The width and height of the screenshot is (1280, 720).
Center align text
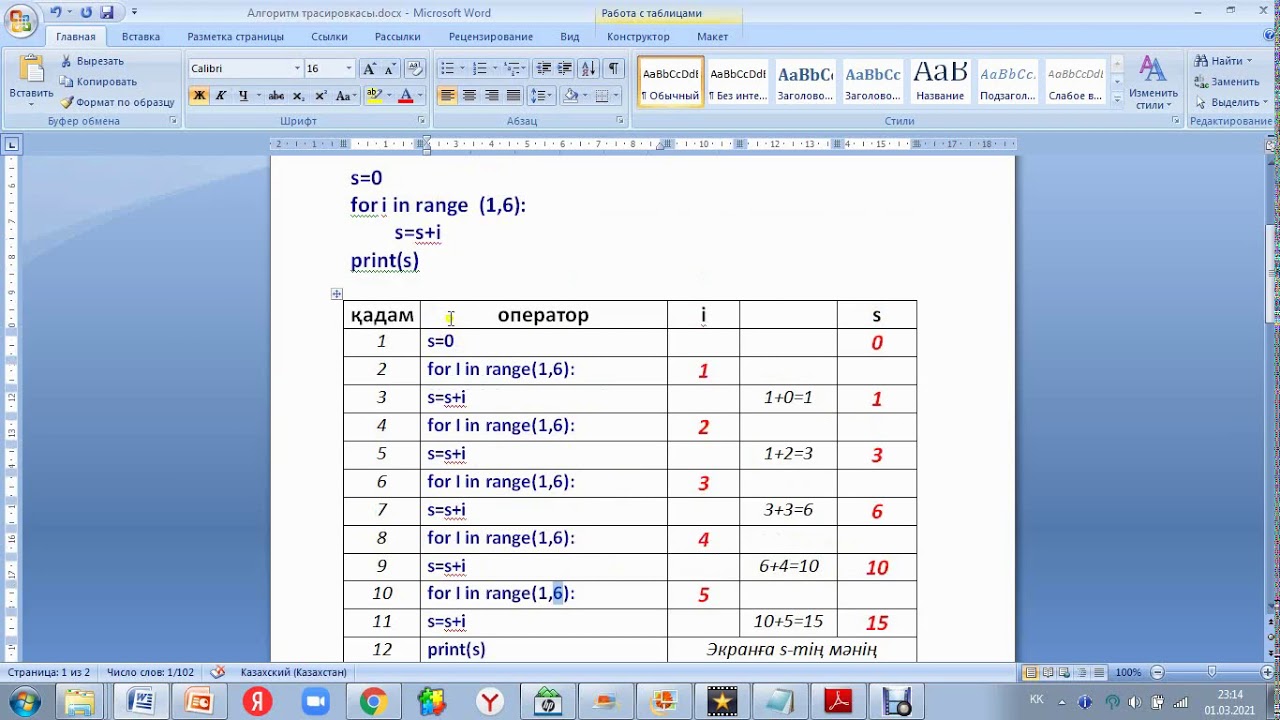point(470,96)
